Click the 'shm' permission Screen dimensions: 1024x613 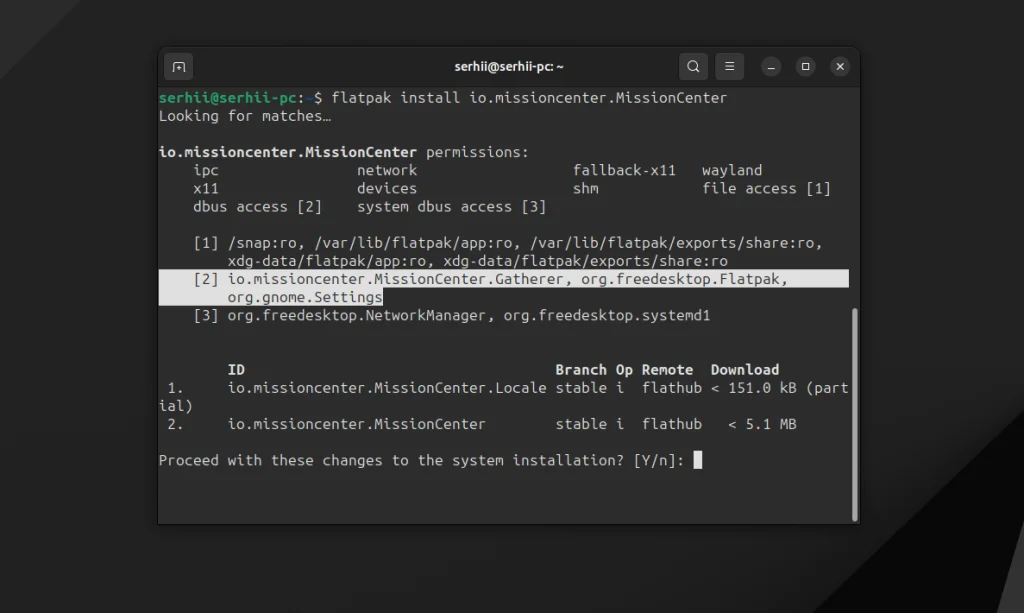tap(586, 189)
